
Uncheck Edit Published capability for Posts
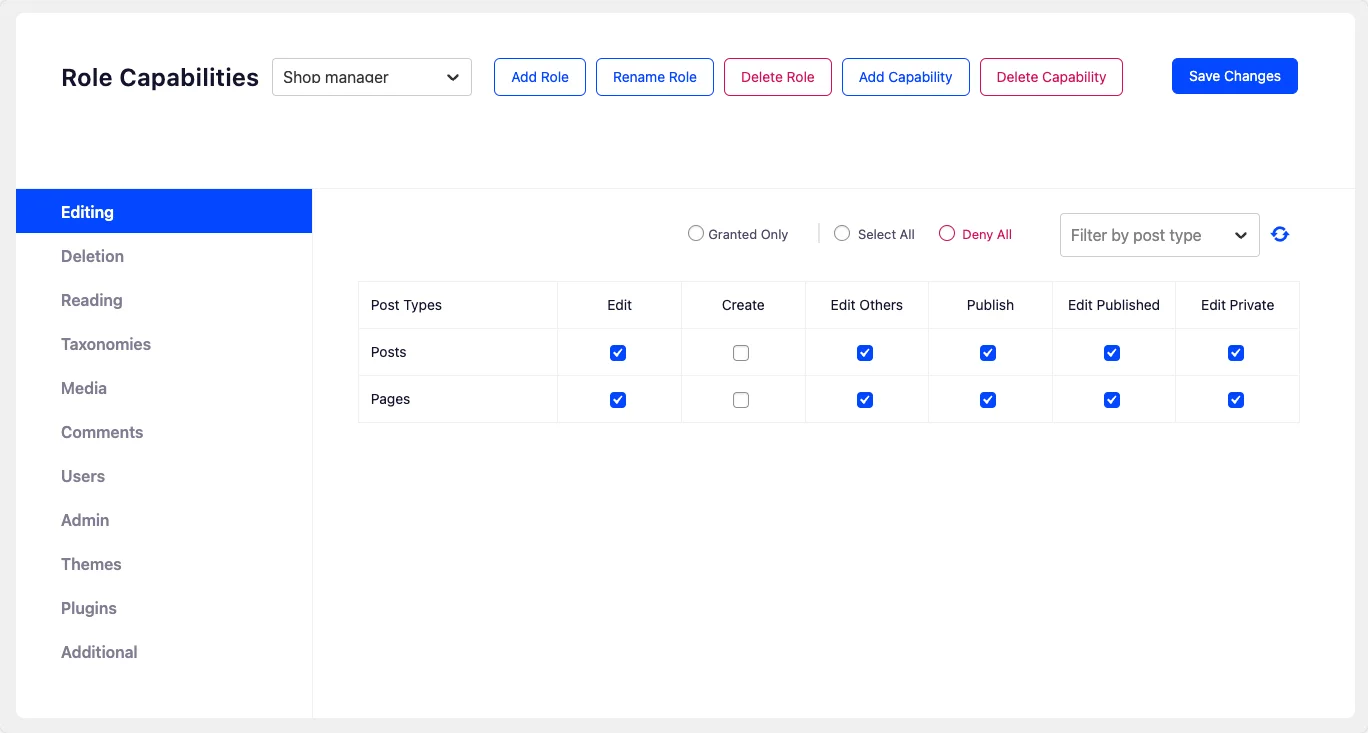[1111, 352]
